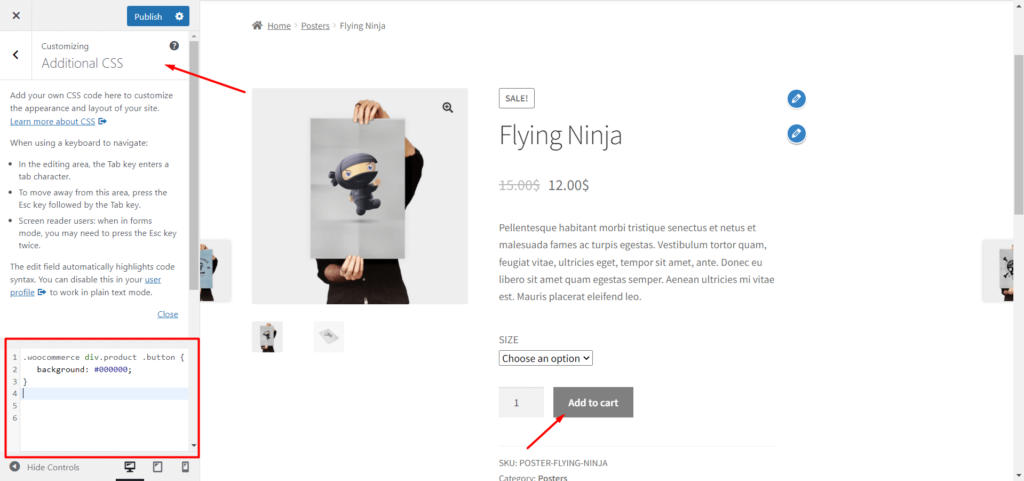Switch to desktop preview mode
1024x481 pixels.
(x=129, y=467)
